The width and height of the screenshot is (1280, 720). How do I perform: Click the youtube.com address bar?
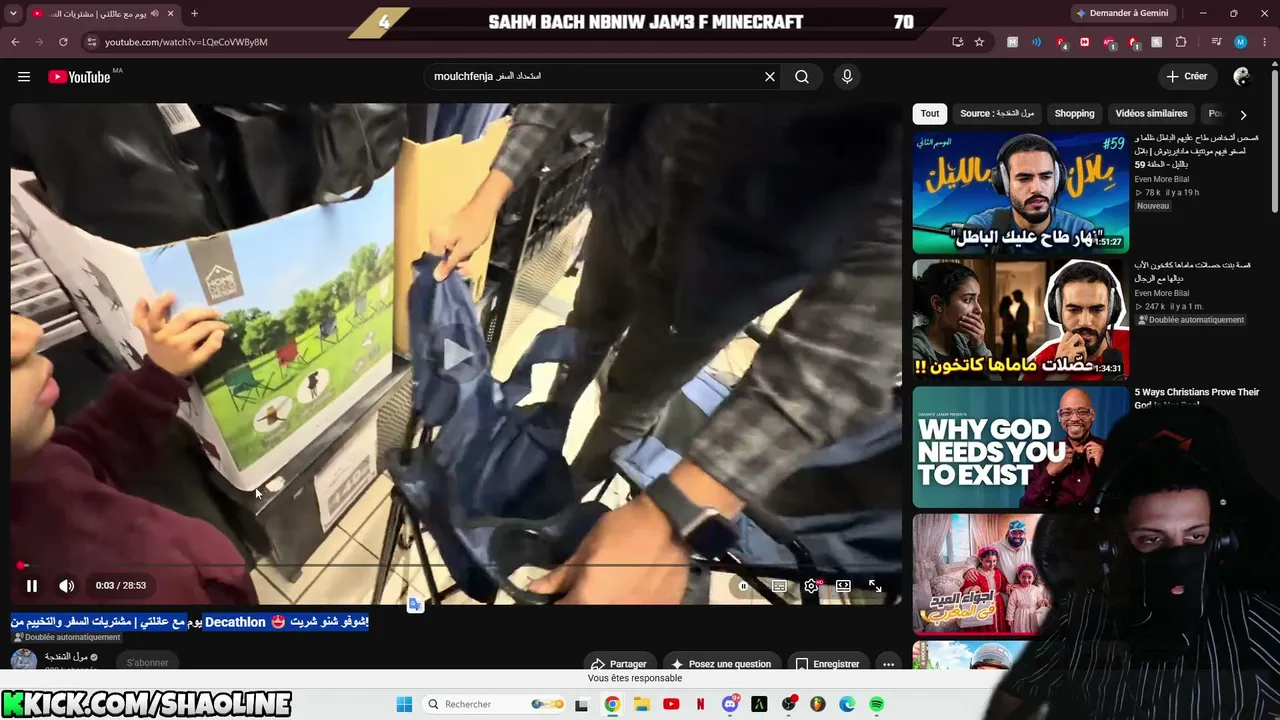click(x=520, y=42)
